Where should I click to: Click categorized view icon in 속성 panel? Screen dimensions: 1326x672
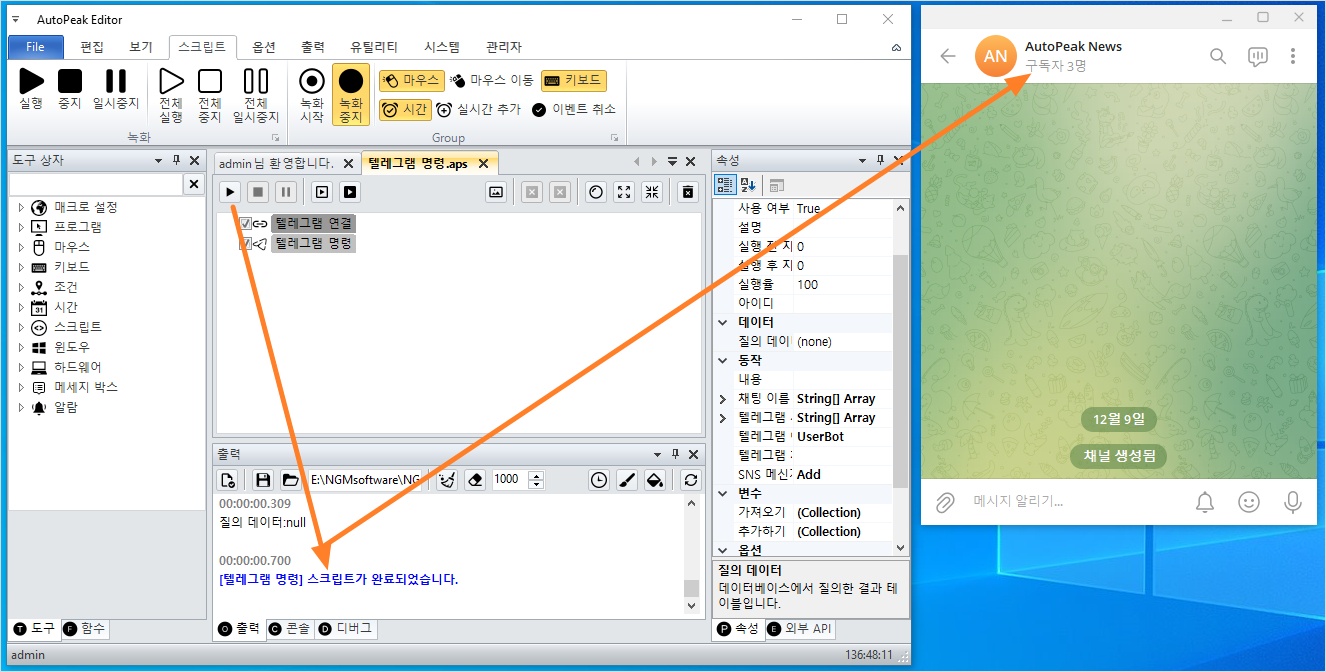click(726, 185)
